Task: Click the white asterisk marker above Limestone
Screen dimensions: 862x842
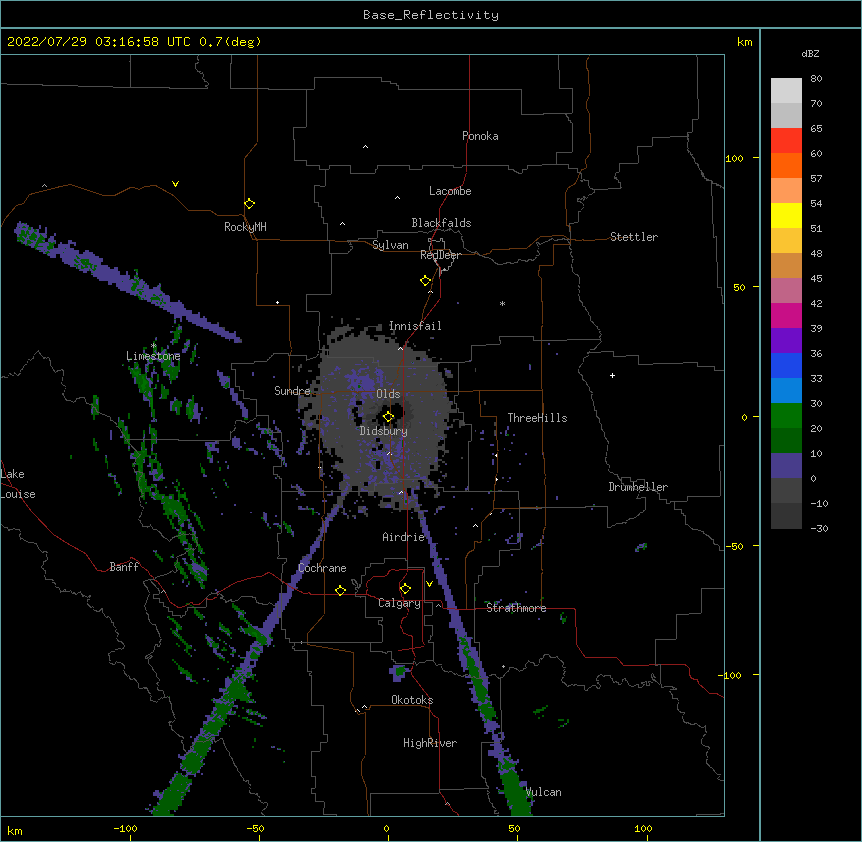Action: 154,346
